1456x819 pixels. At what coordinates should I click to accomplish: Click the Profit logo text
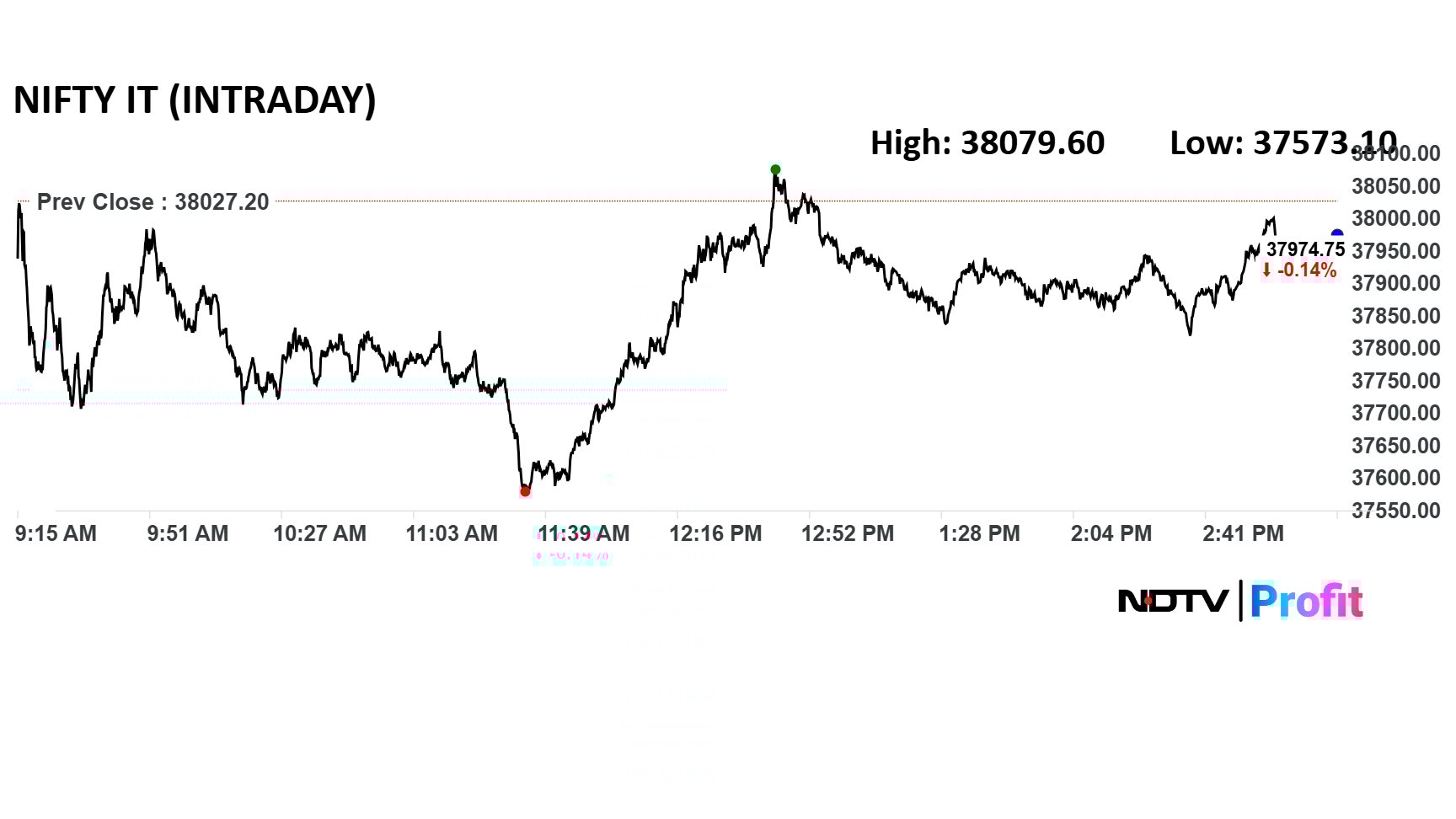(x=1306, y=601)
